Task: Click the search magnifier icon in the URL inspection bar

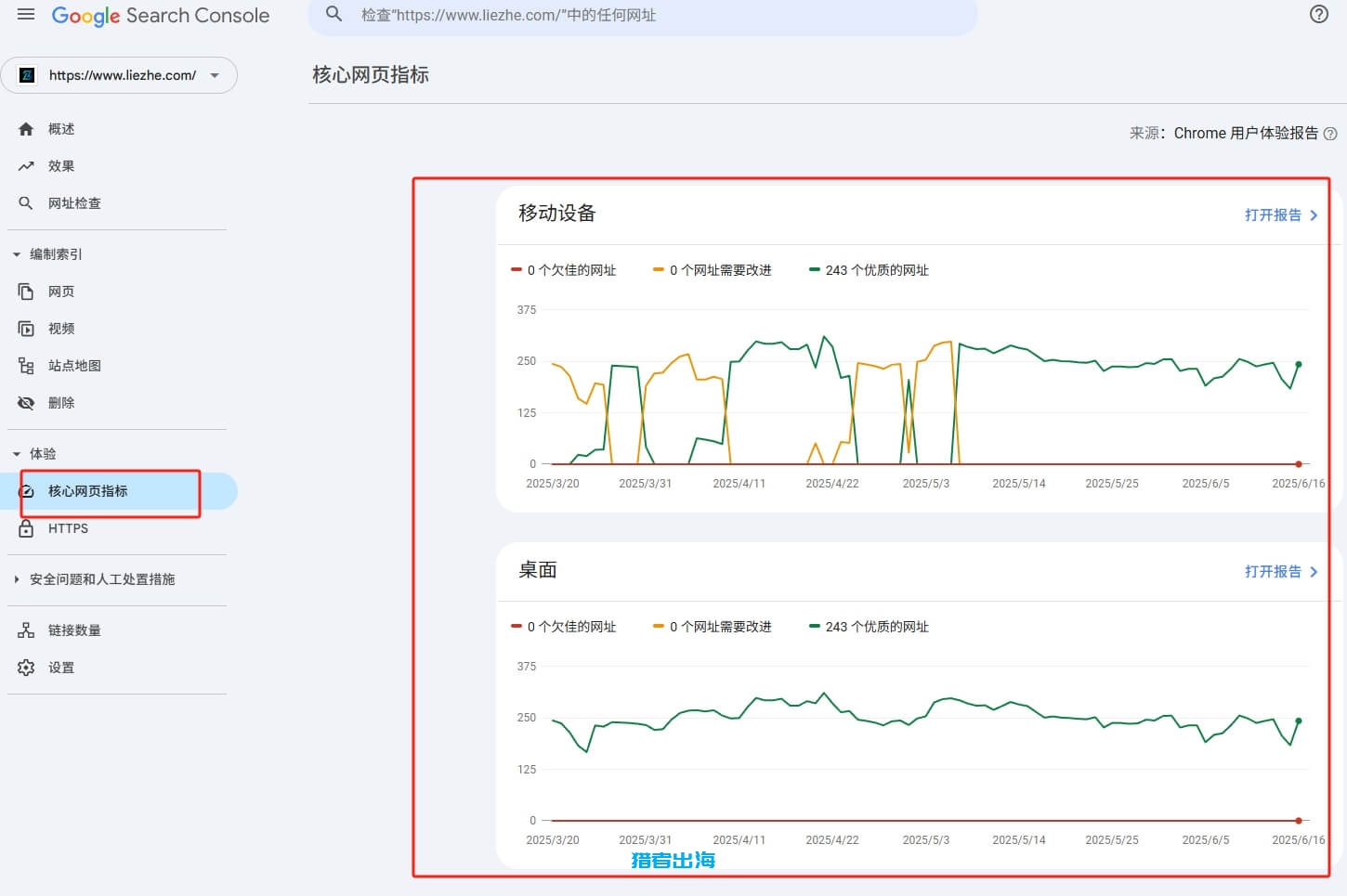Action: [x=333, y=15]
